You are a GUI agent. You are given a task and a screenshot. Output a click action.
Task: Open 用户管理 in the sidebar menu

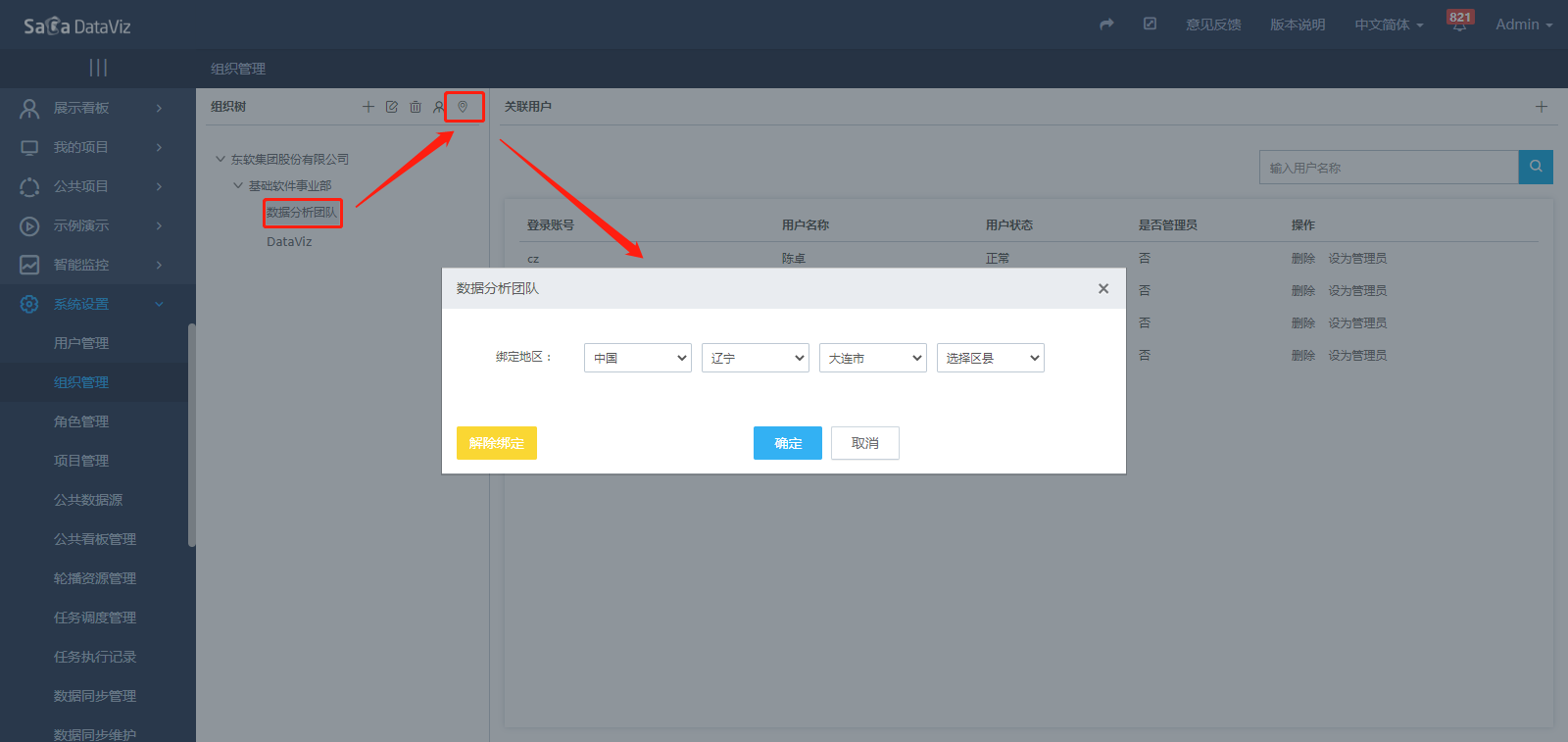coord(81,343)
